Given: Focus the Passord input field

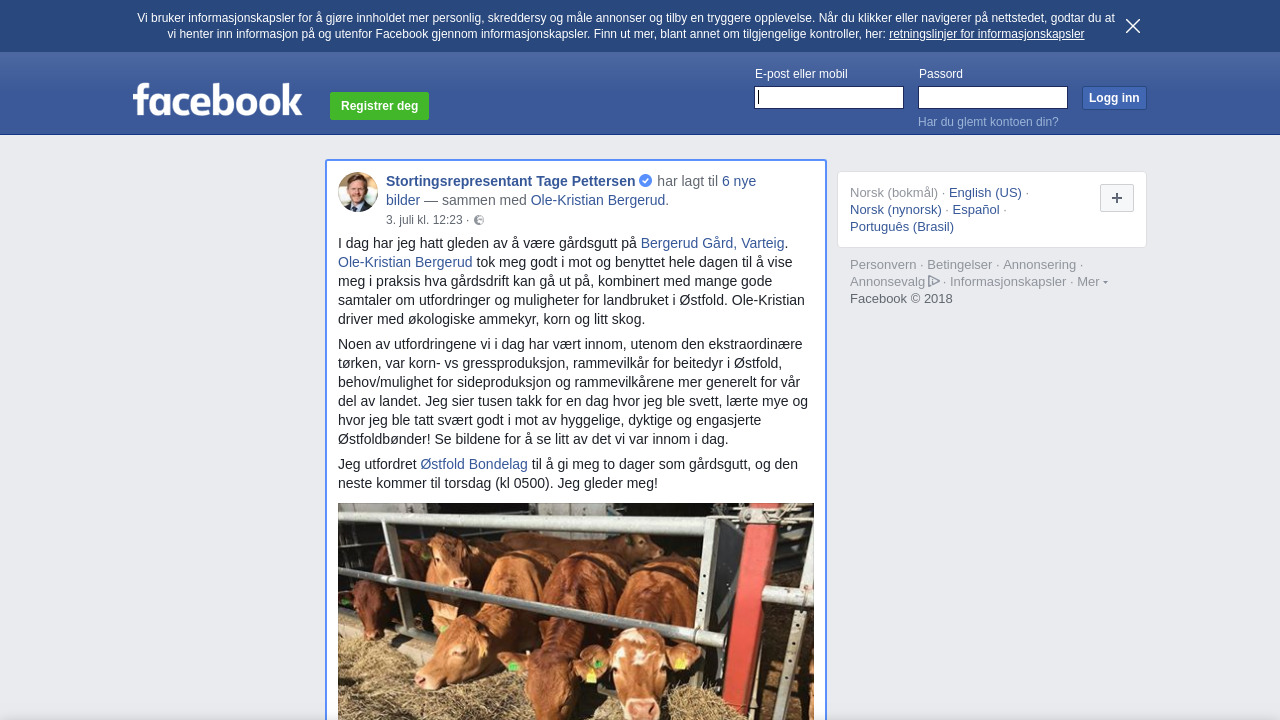Looking at the screenshot, I should point(993,97).
